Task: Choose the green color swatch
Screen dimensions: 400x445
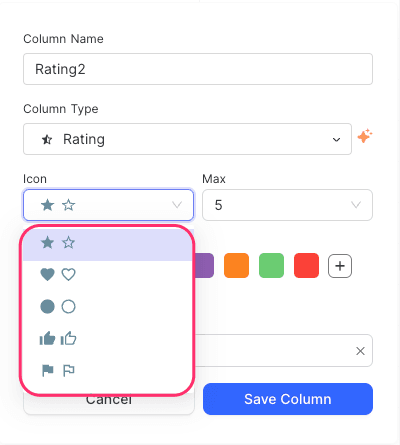Action: (x=271, y=266)
